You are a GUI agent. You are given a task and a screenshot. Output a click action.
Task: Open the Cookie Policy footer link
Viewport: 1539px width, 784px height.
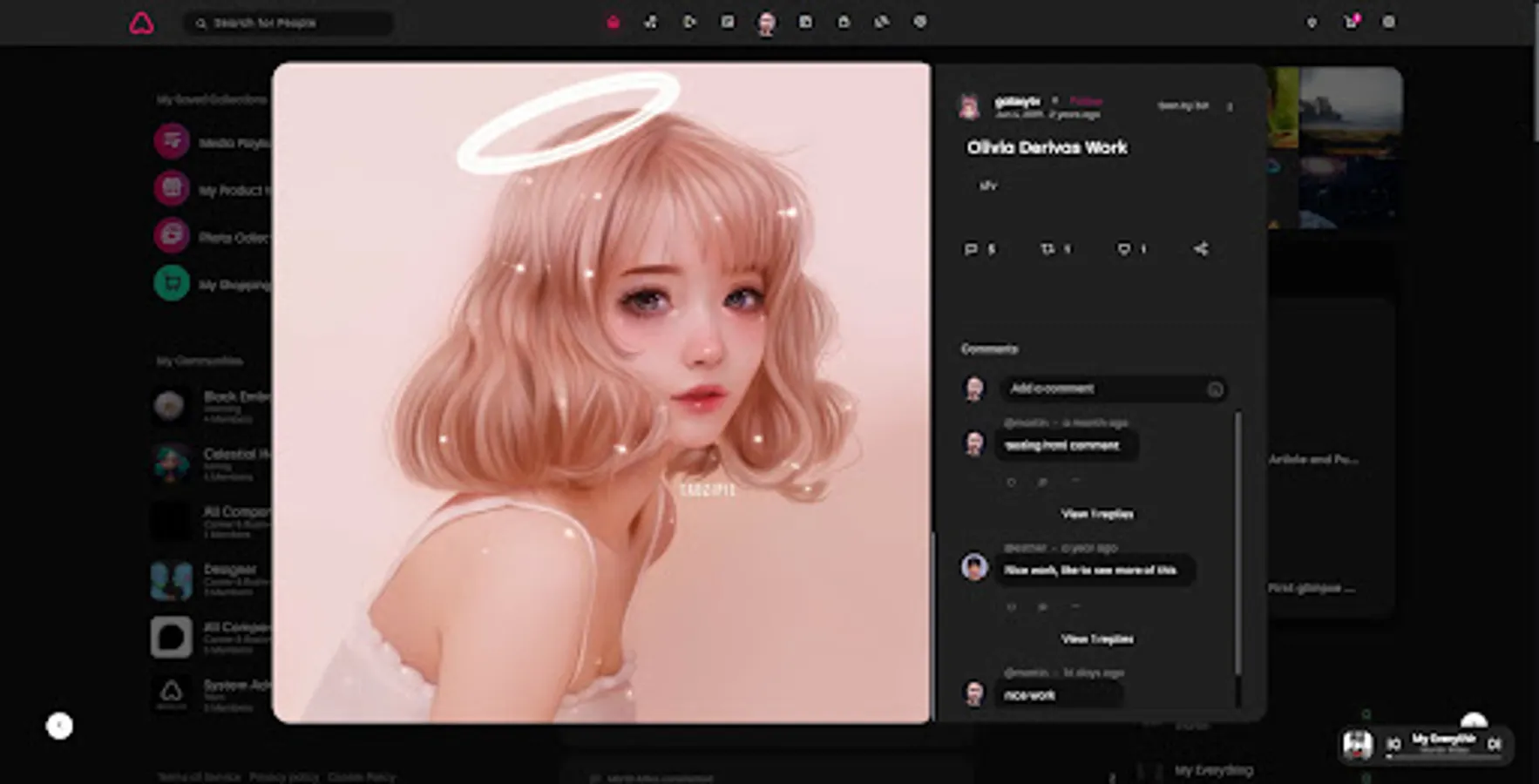[x=362, y=777]
